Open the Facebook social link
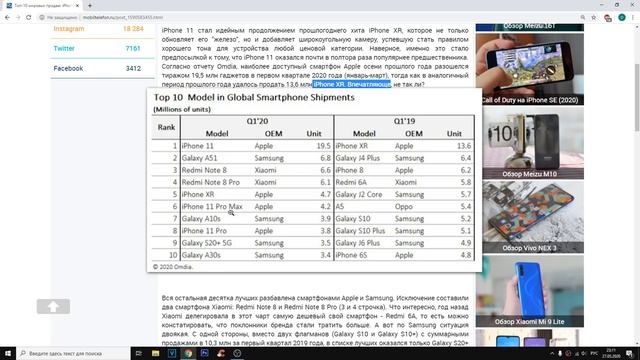This screenshot has height=360, width=640. 68,68
